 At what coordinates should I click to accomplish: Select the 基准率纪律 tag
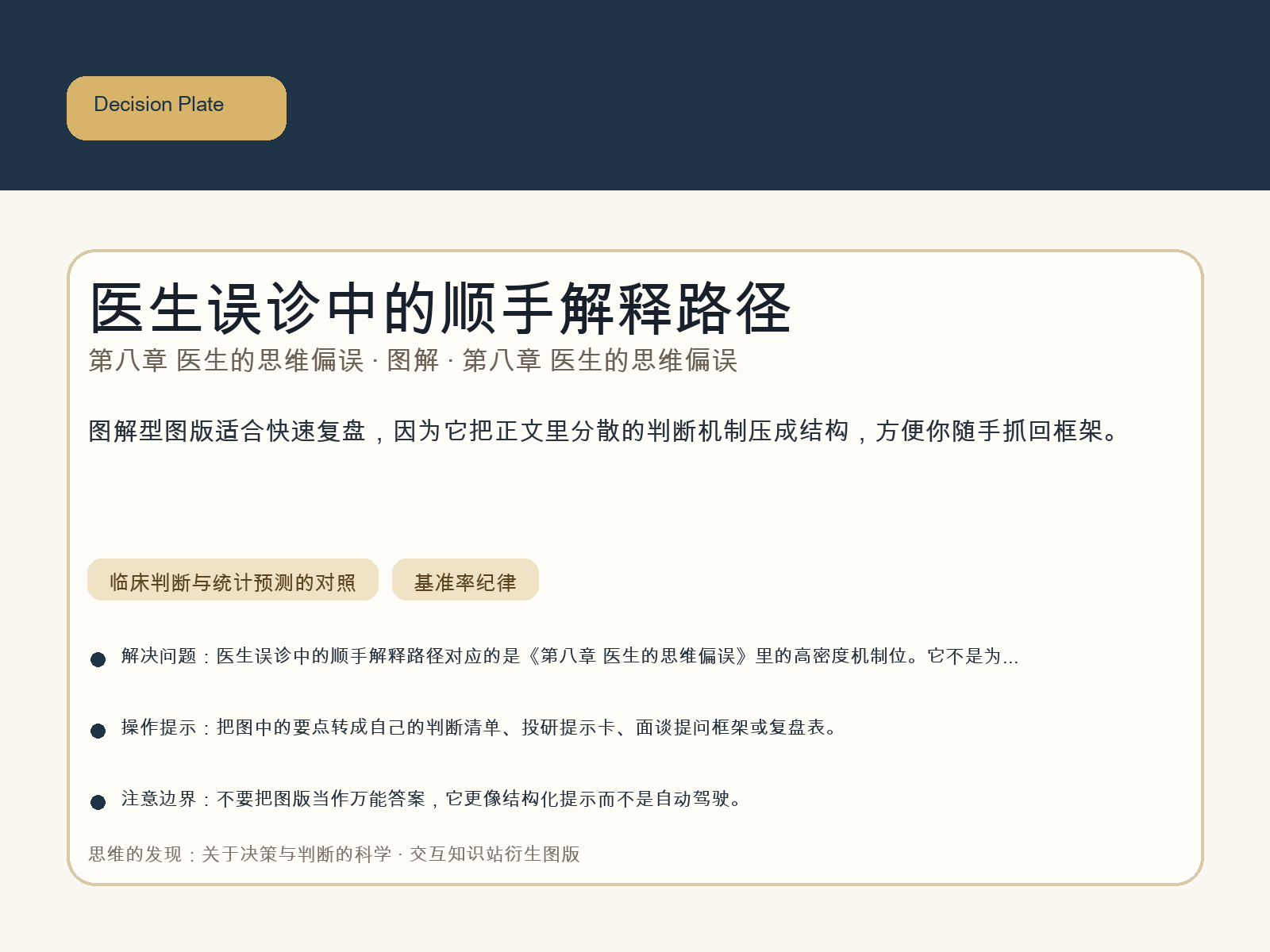[x=465, y=580]
